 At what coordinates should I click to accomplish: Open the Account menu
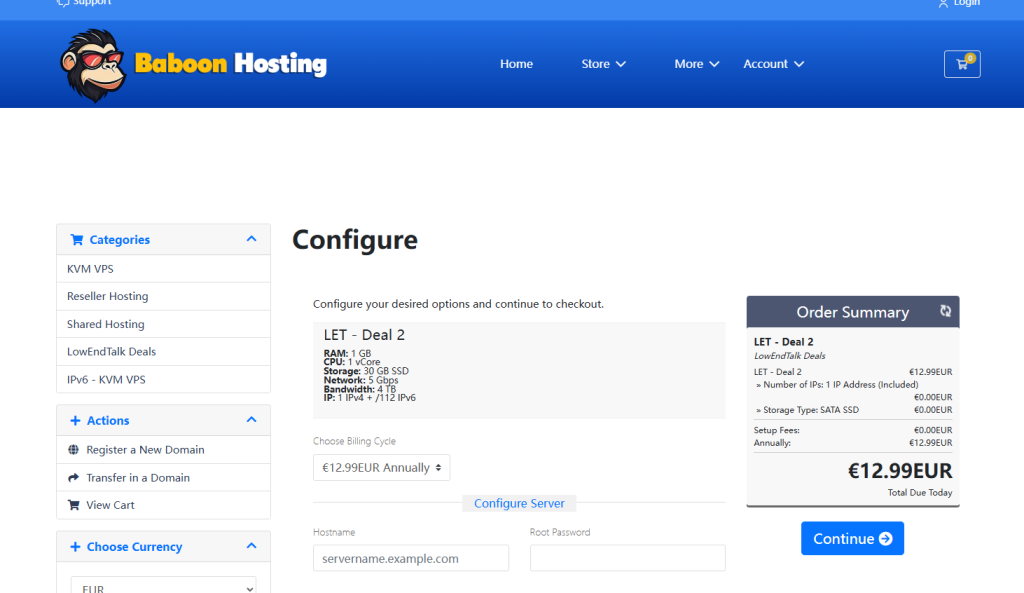coord(773,64)
